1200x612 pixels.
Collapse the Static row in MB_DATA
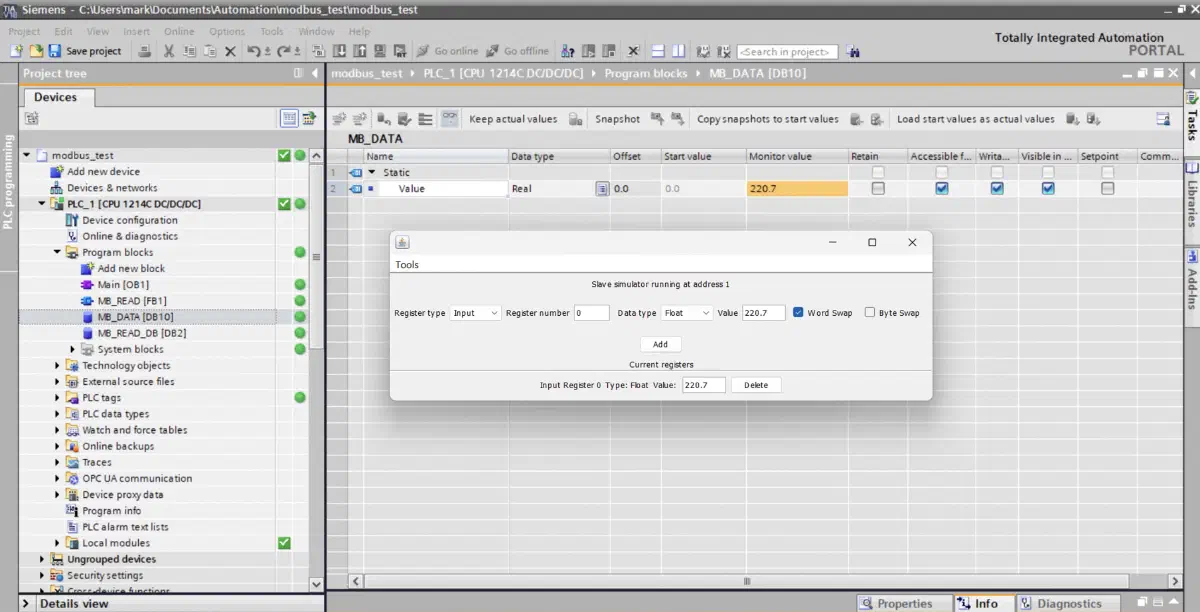(x=372, y=172)
